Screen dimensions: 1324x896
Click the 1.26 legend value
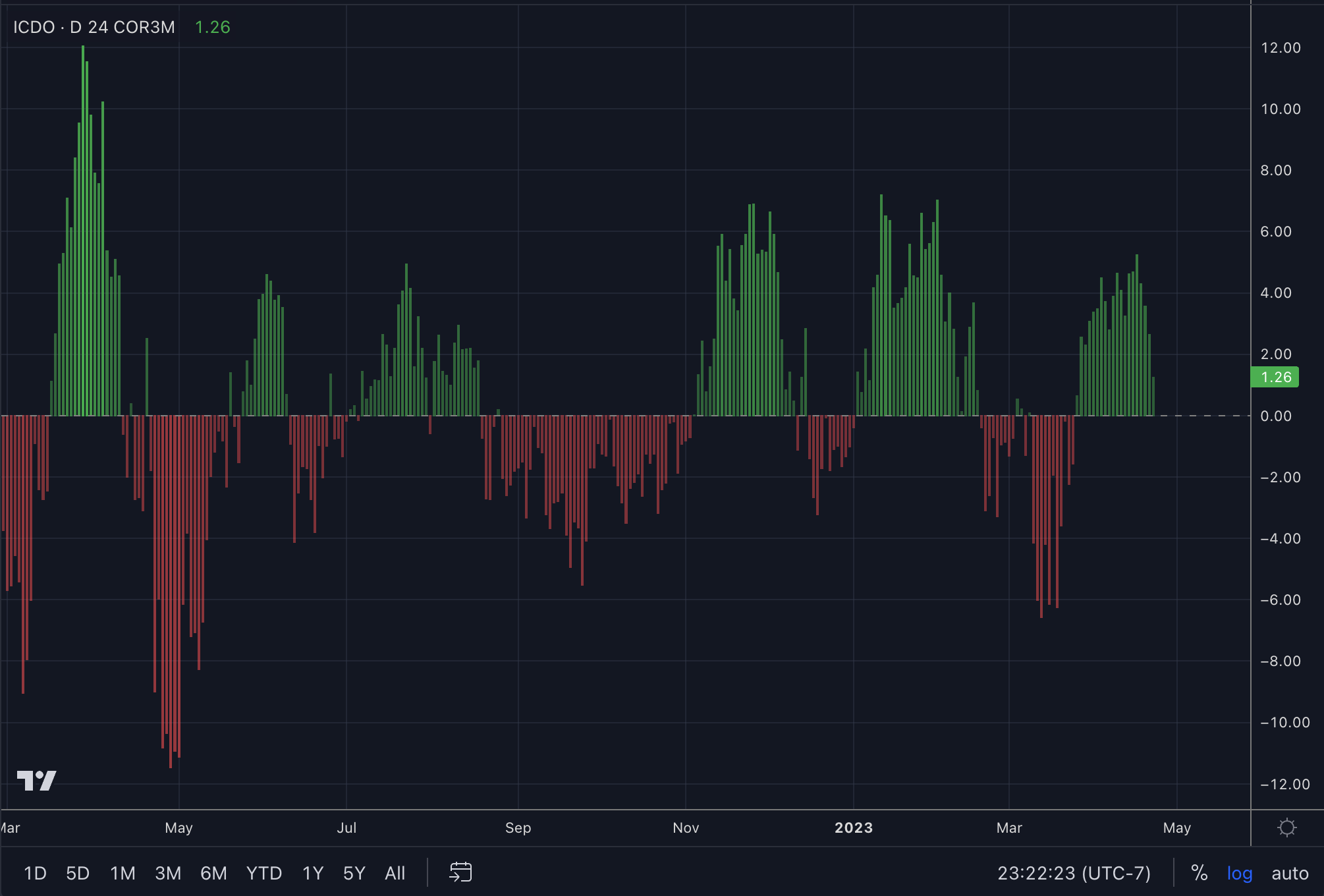[212, 27]
